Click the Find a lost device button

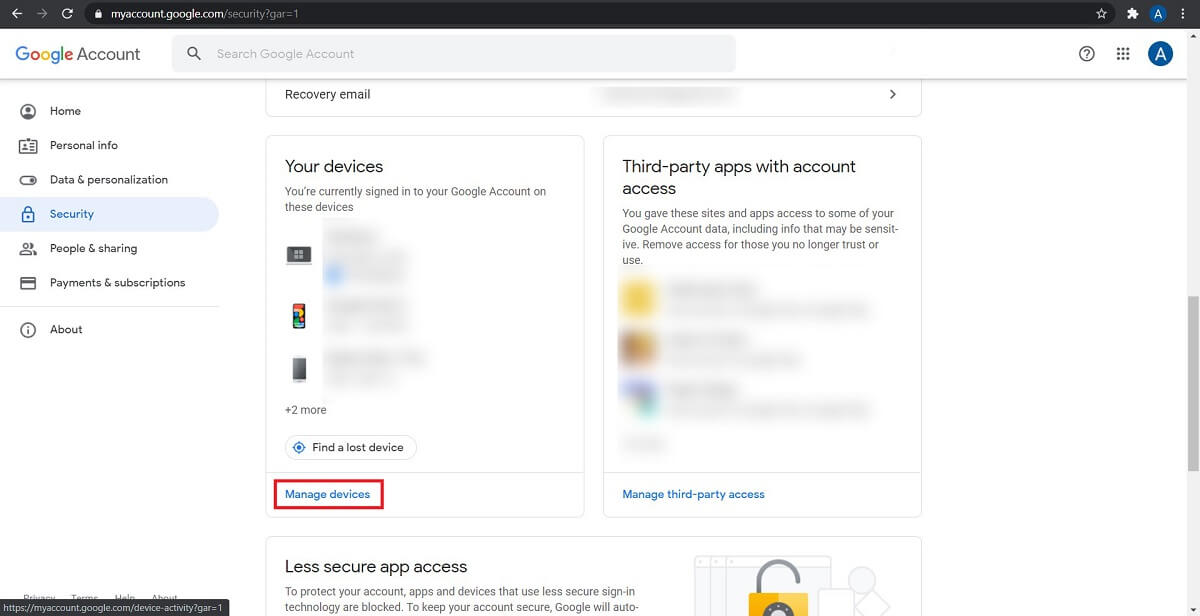[x=351, y=447]
